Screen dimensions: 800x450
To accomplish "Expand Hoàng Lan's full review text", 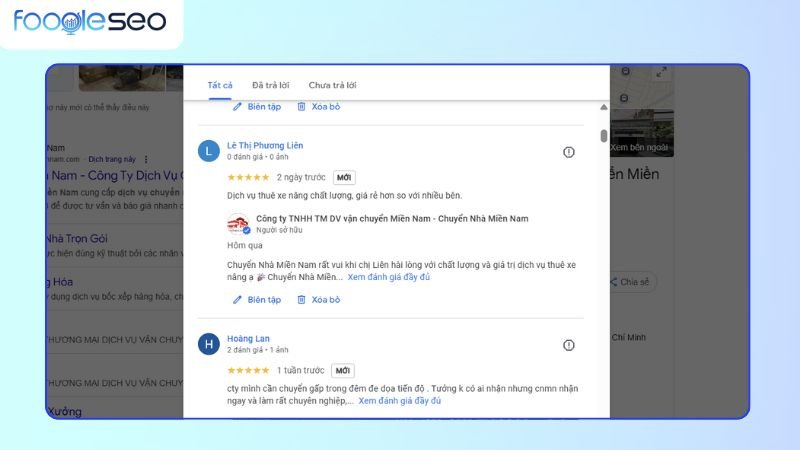I will (x=399, y=401).
